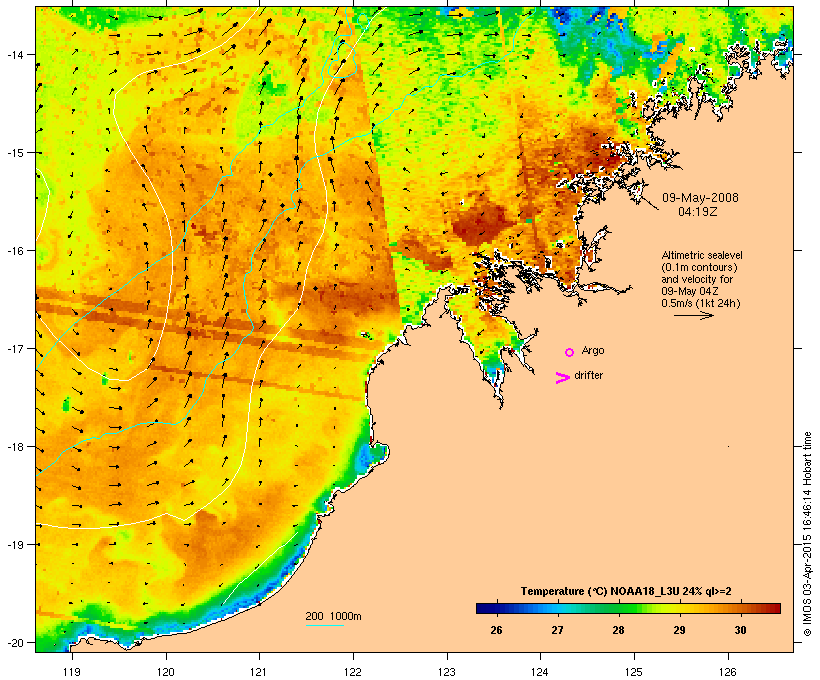Click the time label 04:19Z
This screenshot has height=680, width=820.
[698, 212]
